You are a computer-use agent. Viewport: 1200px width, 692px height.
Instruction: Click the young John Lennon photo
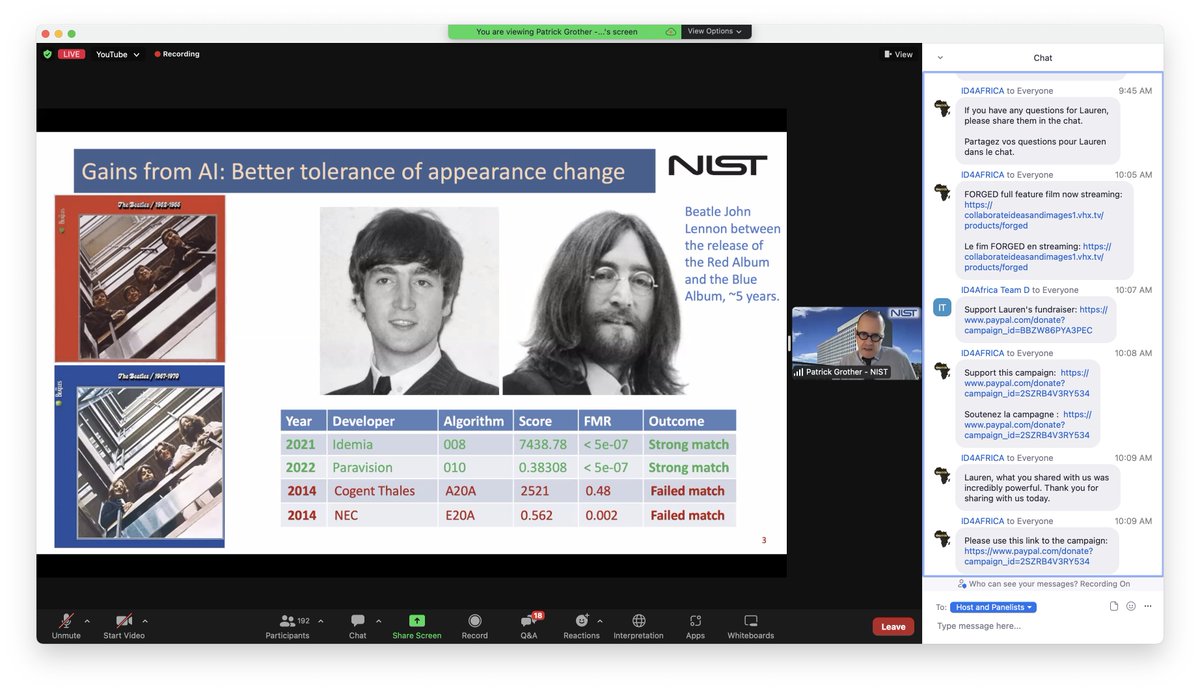(x=409, y=301)
